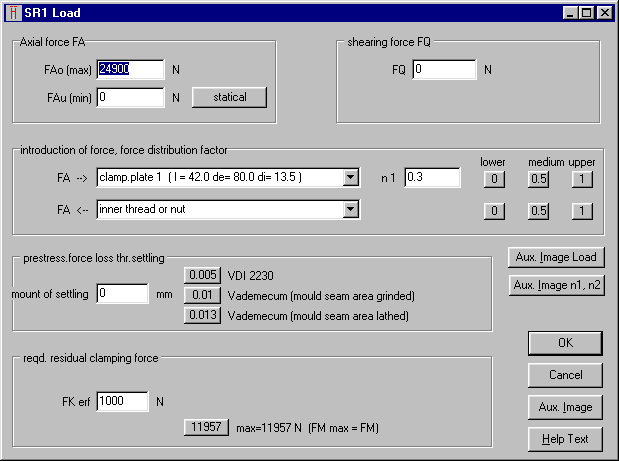The image size is (619, 461).
Task: Select 0.013 Vademecum lathed settling value
Action: click(202, 315)
